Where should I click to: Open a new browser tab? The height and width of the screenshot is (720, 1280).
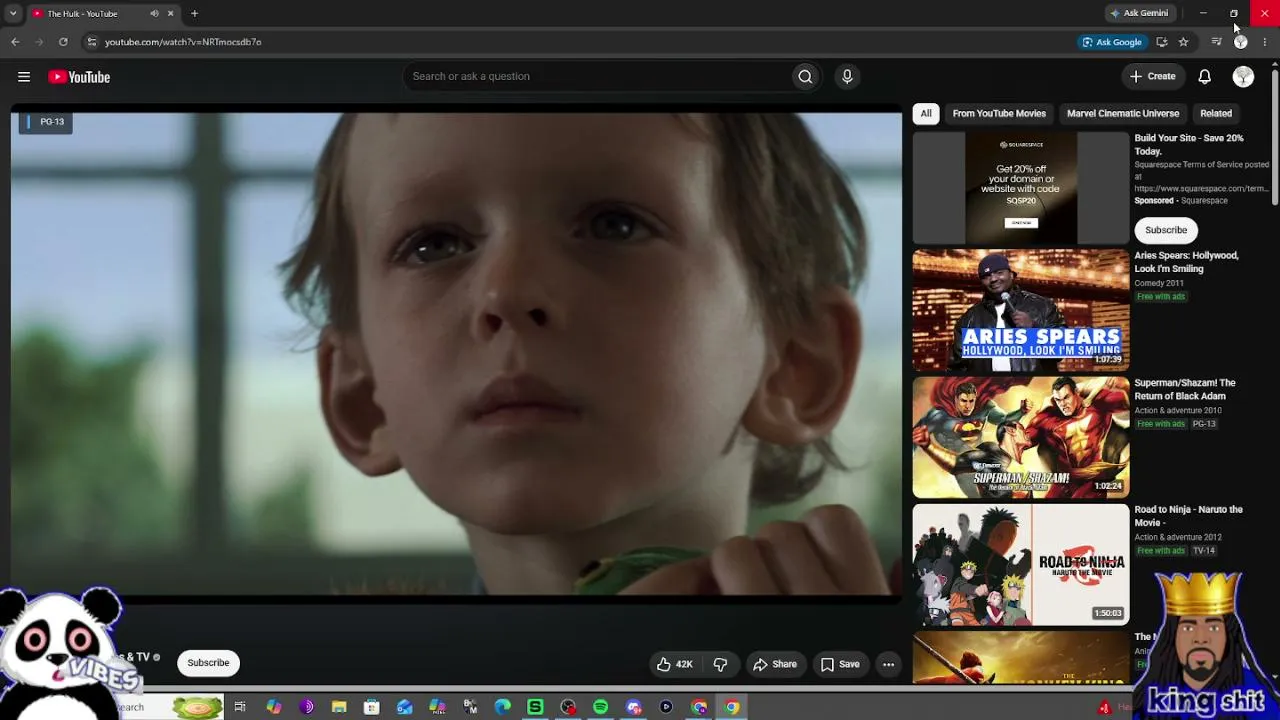click(194, 14)
